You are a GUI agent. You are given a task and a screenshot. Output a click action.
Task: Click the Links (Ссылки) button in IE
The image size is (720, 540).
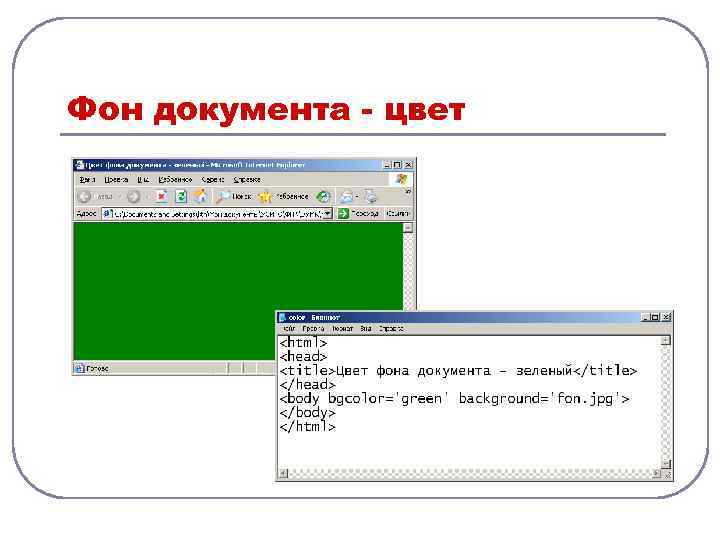coord(398,214)
